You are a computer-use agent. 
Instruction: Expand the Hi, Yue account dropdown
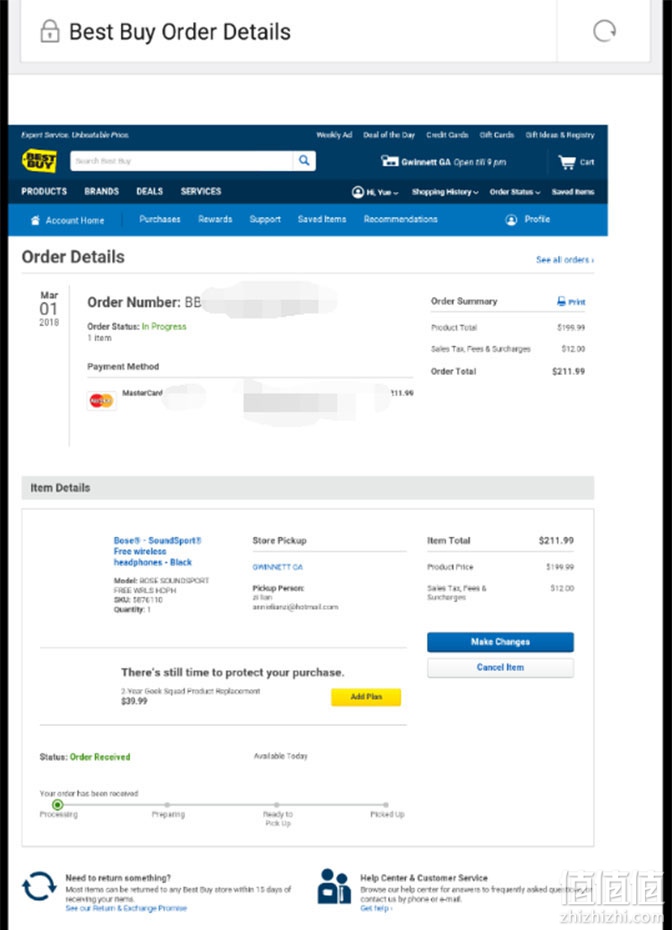click(375, 192)
